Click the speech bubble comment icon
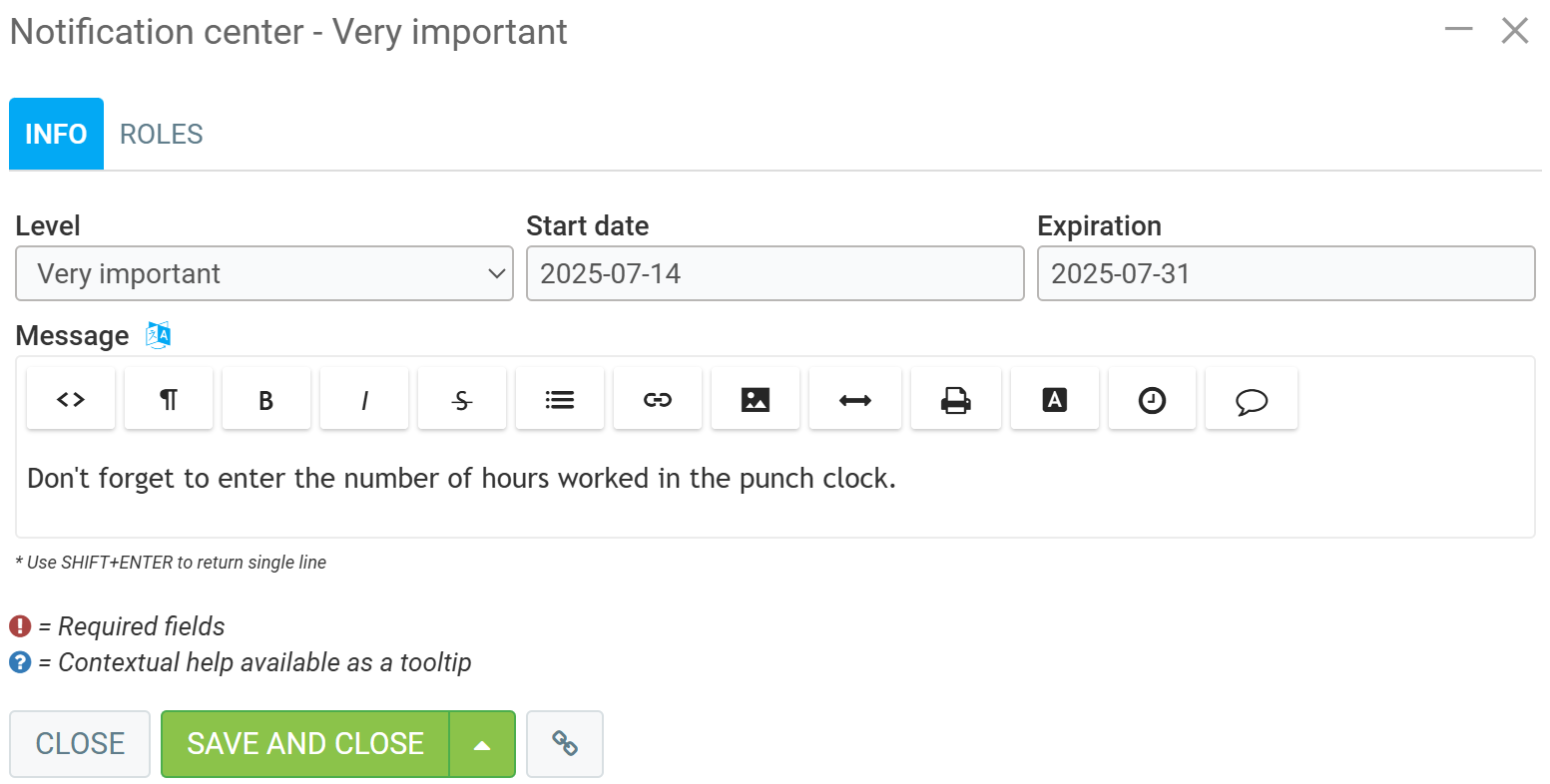 pyautogui.click(x=1252, y=400)
